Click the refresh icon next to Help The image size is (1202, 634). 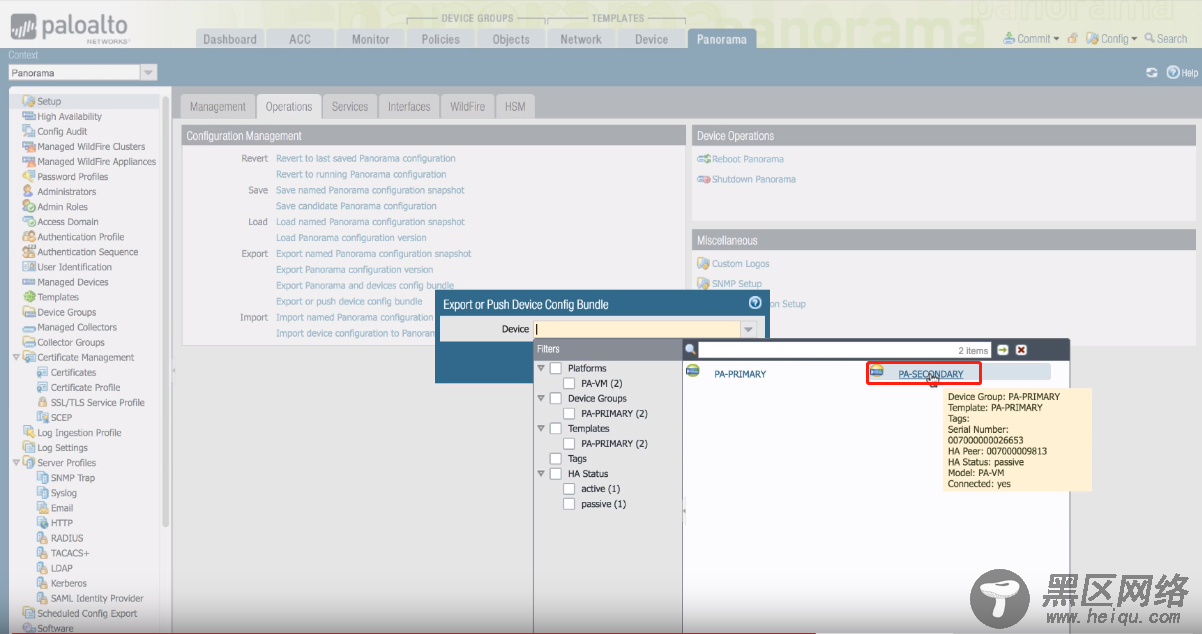pyautogui.click(x=1152, y=73)
